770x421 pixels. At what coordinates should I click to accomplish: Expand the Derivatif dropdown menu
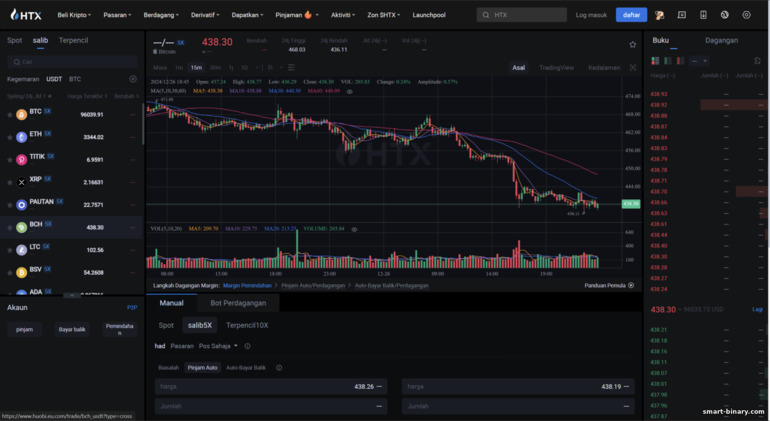pyautogui.click(x=205, y=15)
